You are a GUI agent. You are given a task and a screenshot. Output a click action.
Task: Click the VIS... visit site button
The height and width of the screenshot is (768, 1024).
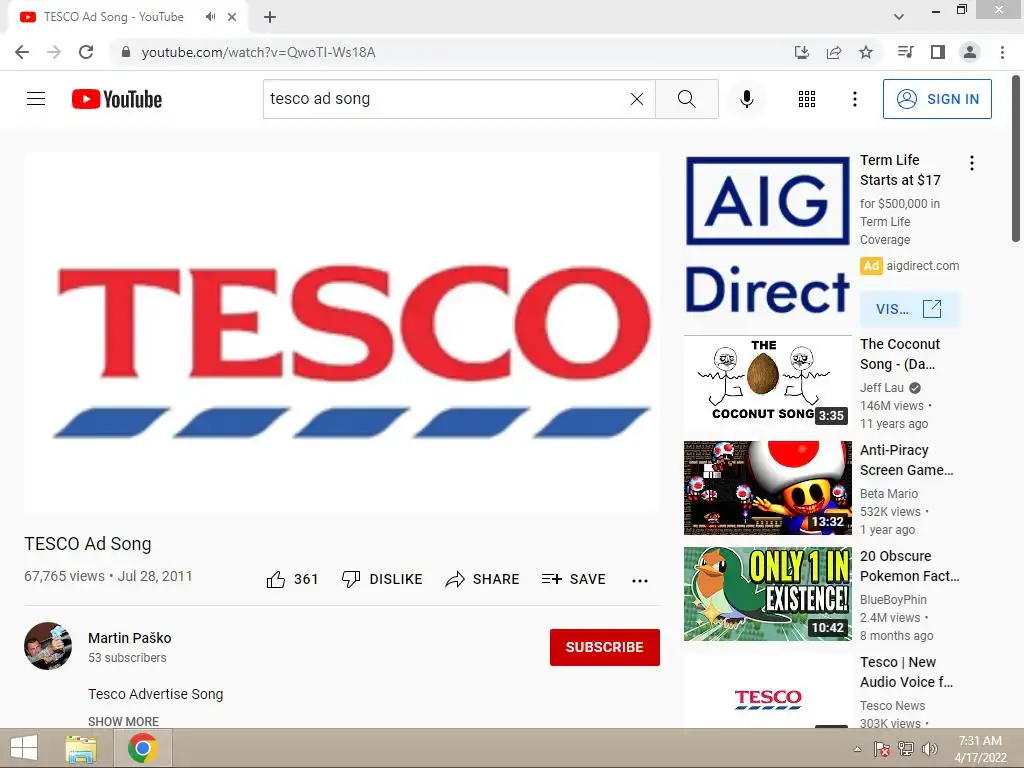[910, 309]
